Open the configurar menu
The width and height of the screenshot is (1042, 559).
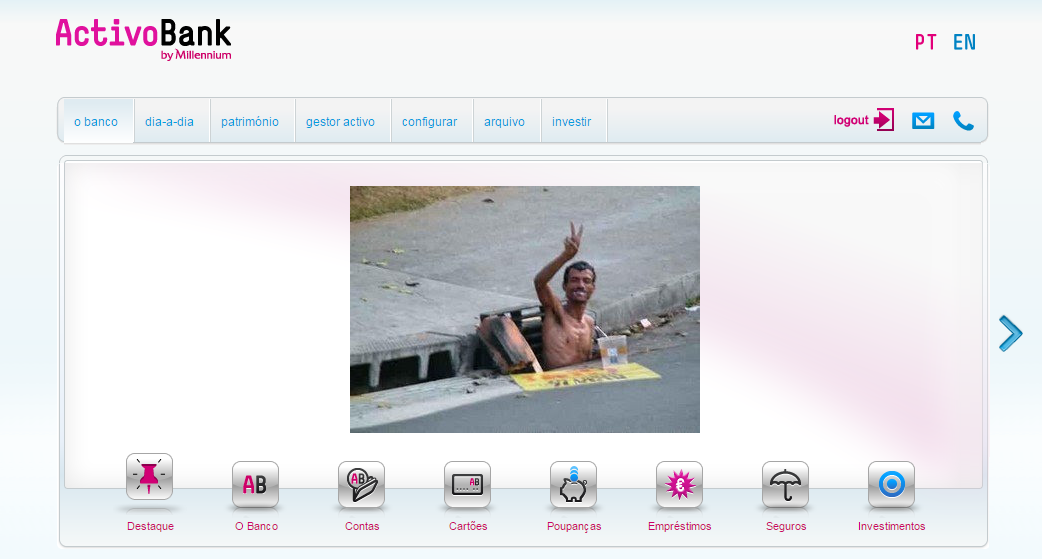point(429,121)
